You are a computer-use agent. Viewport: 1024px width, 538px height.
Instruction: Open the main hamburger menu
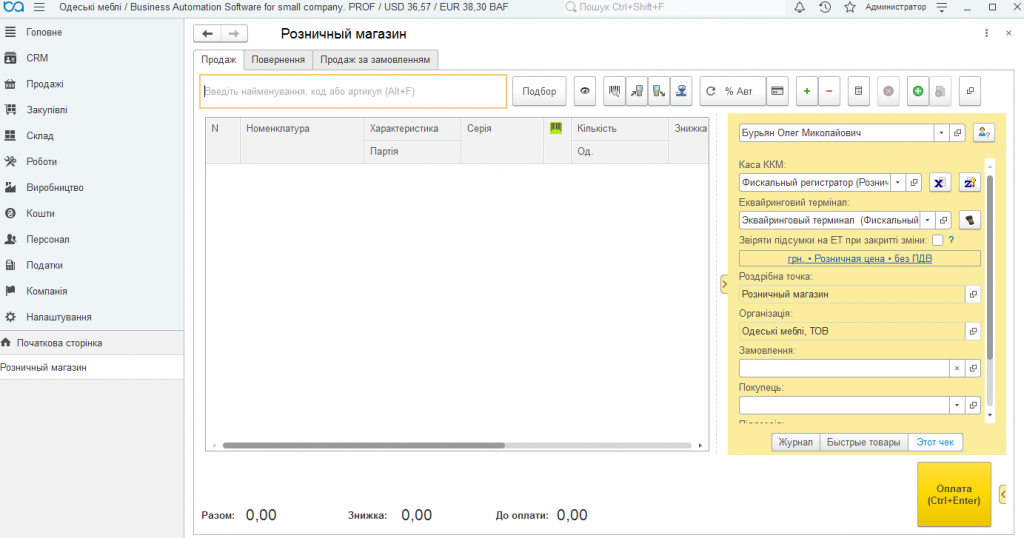pyautogui.click(x=39, y=7)
